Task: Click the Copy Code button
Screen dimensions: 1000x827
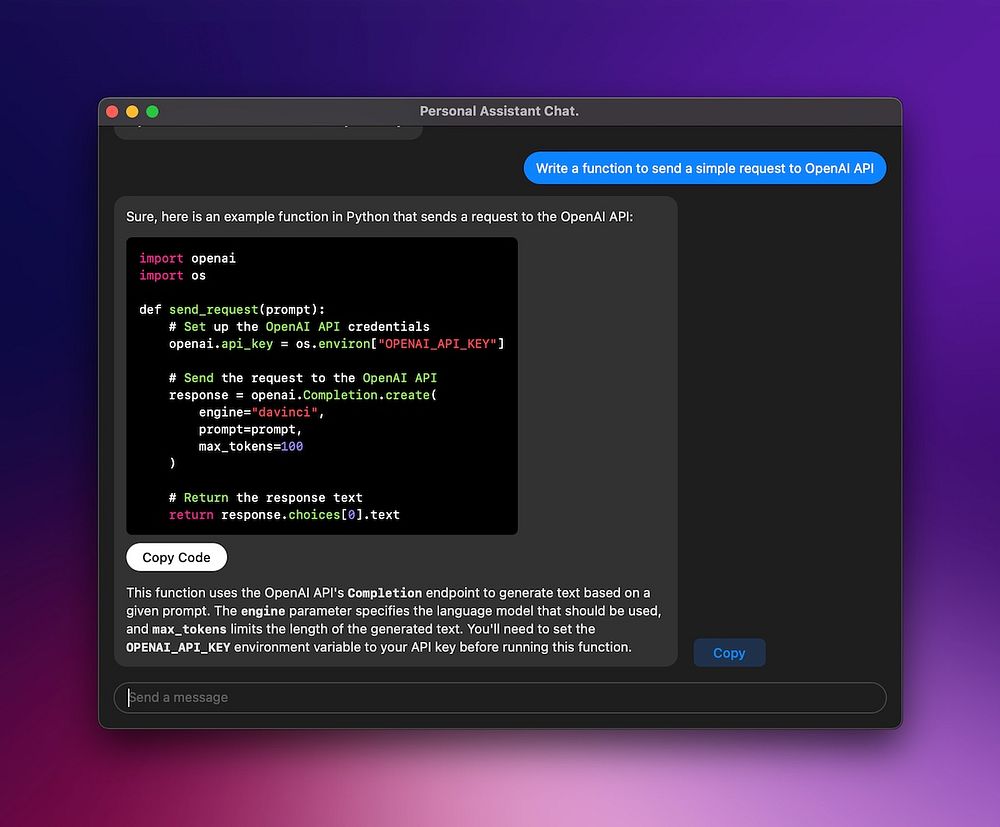Action: (177, 557)
